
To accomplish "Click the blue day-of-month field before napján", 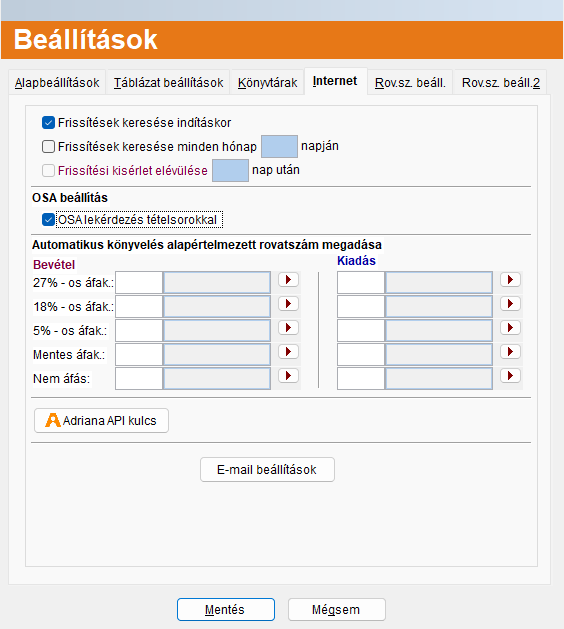I will (279, 146).
